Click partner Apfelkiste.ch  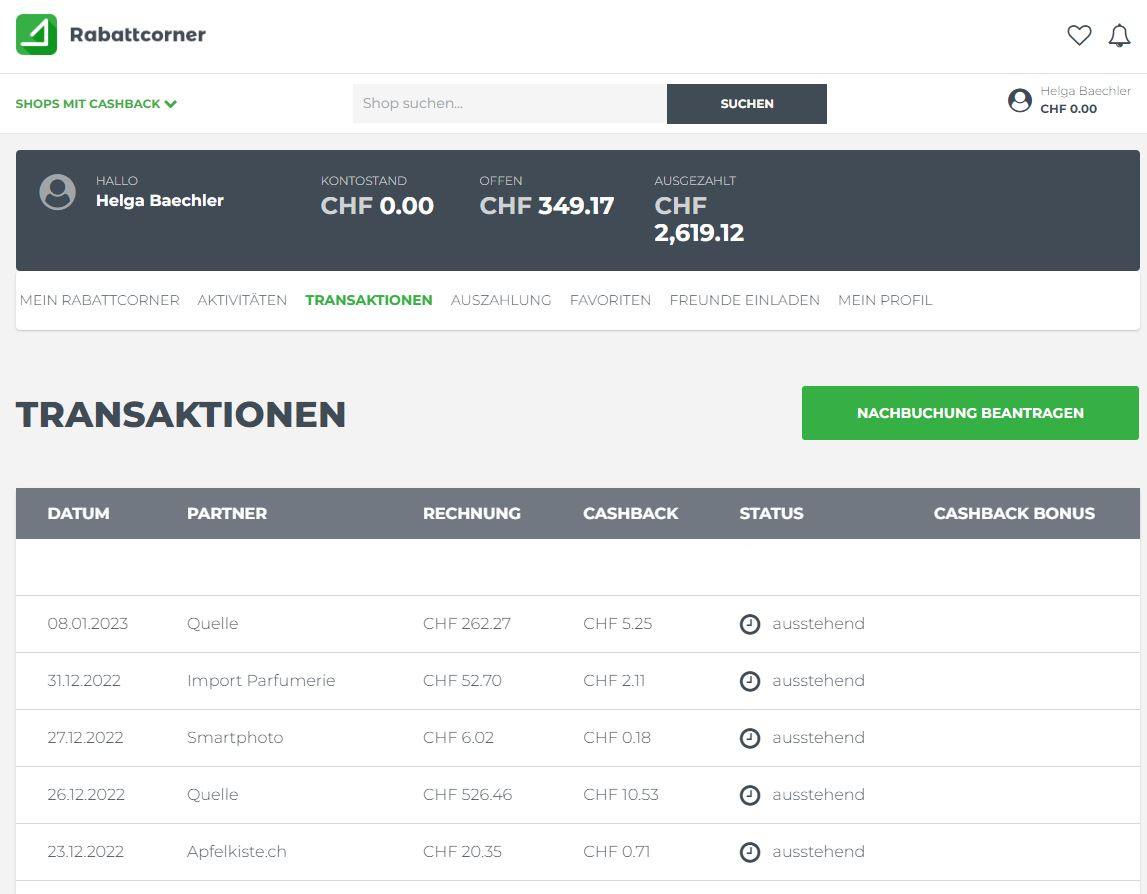[x=237, y=852]
